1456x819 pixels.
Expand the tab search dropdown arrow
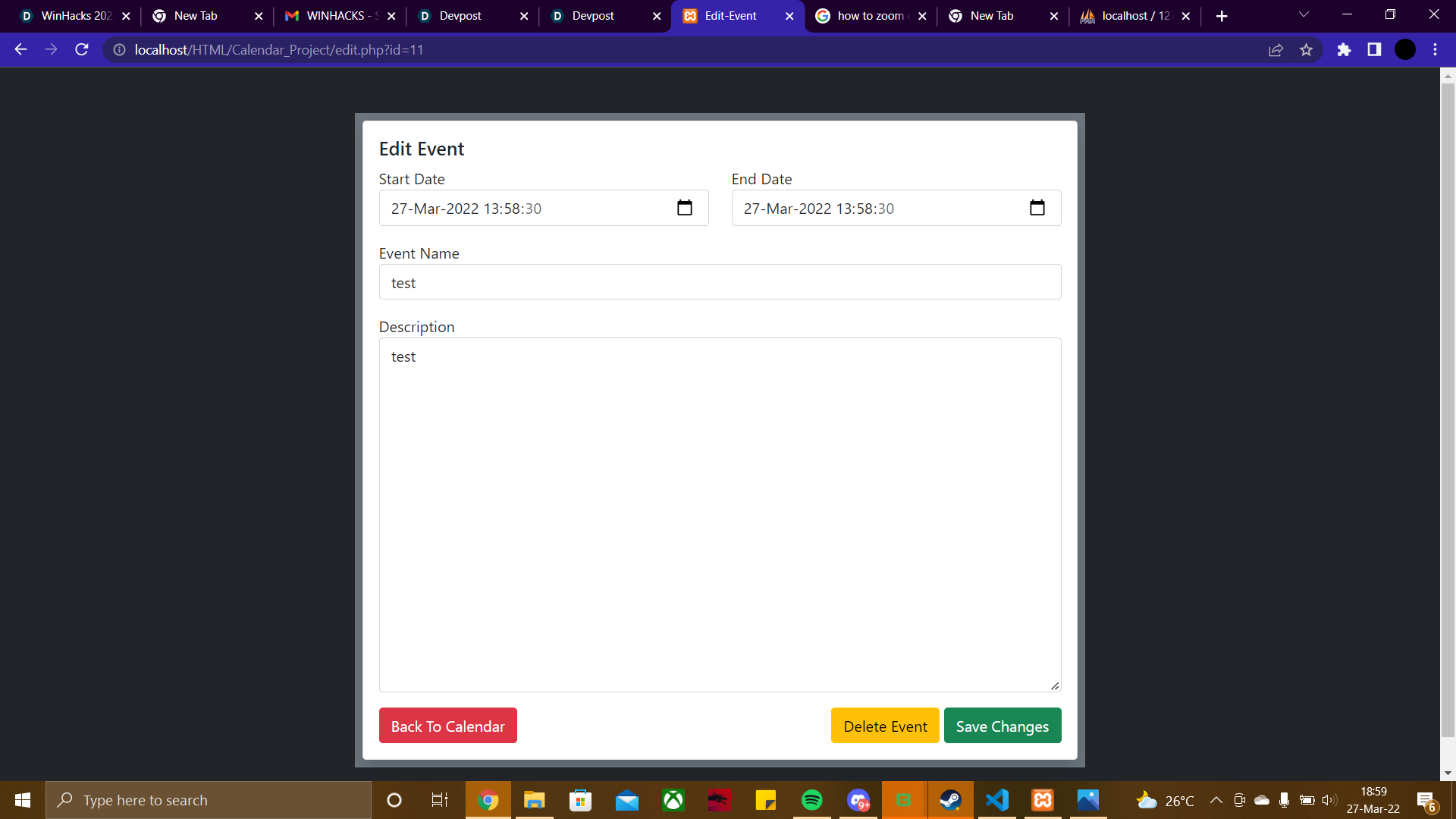[1304, 15]
